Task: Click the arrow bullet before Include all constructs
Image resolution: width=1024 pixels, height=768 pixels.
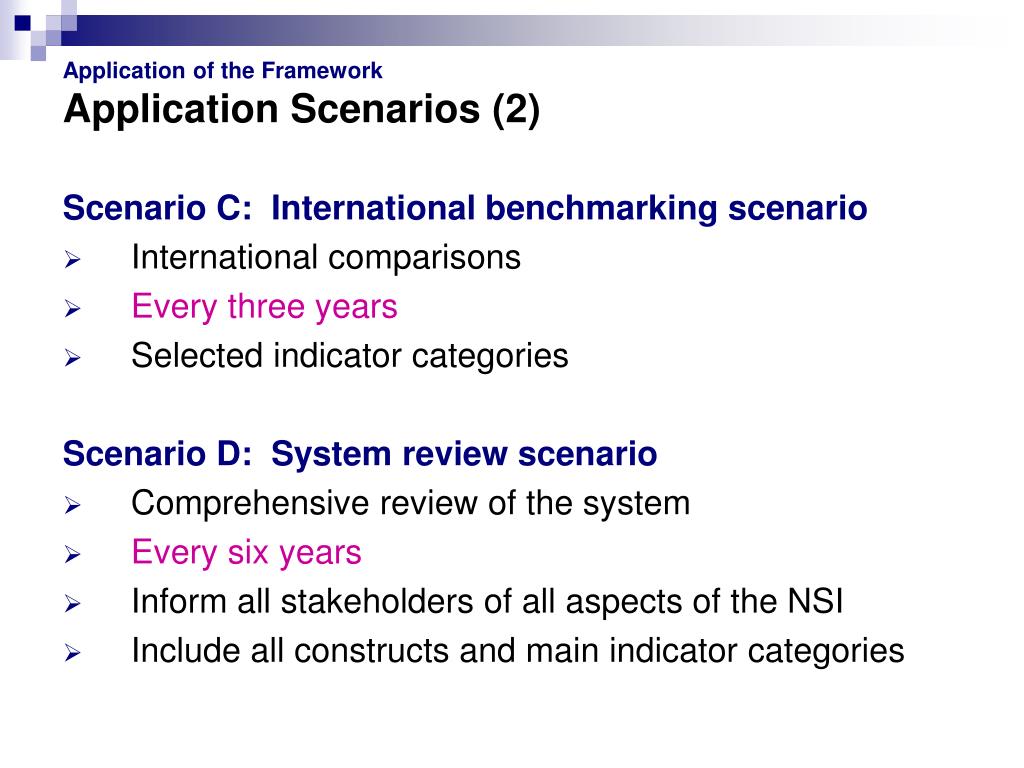Action: [72, 653]
